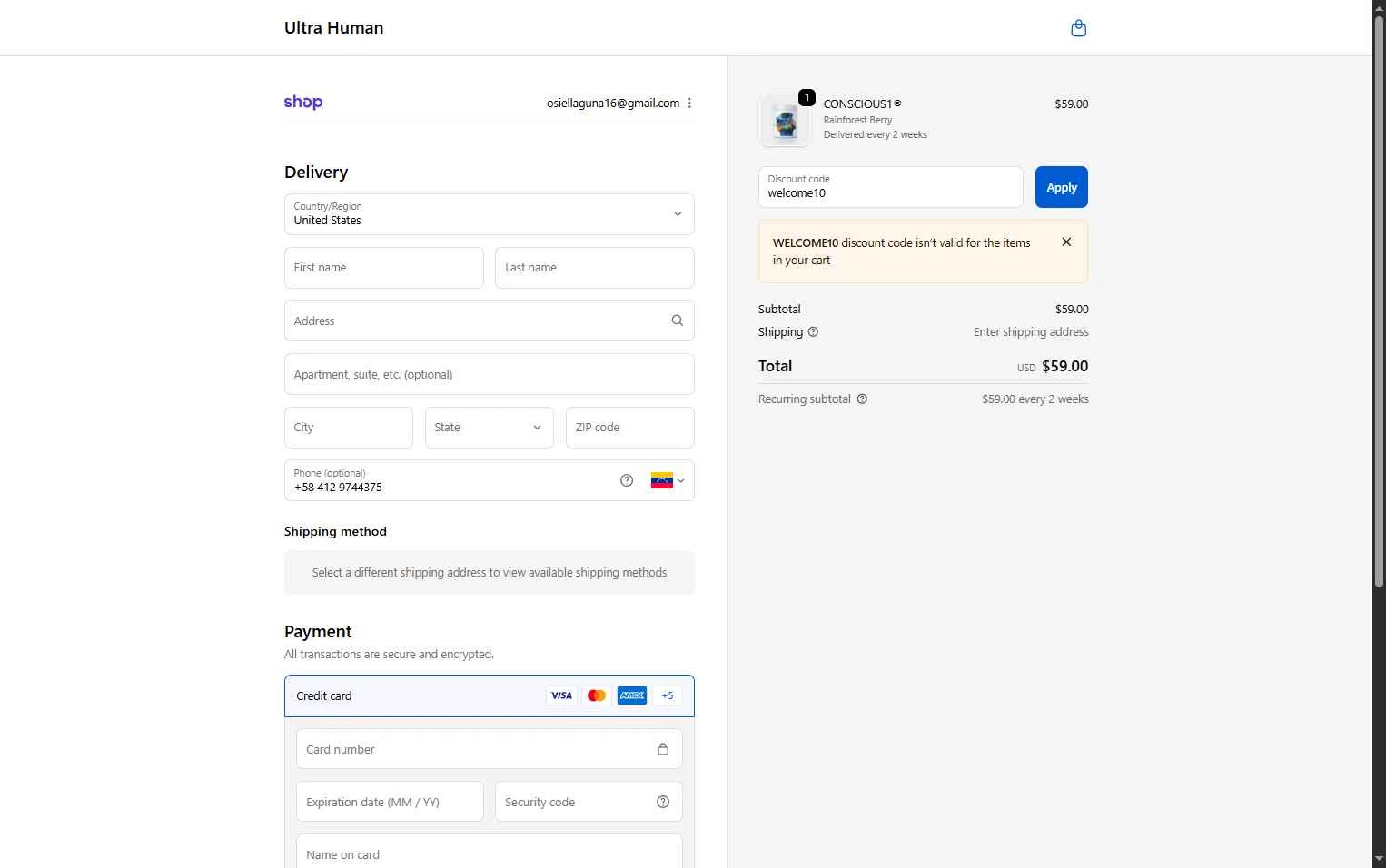Image resolution: width=1386 pixels, height=868 pixels.
Task: Click the CONSCIOUS1 product name
Action: point(862,104)
